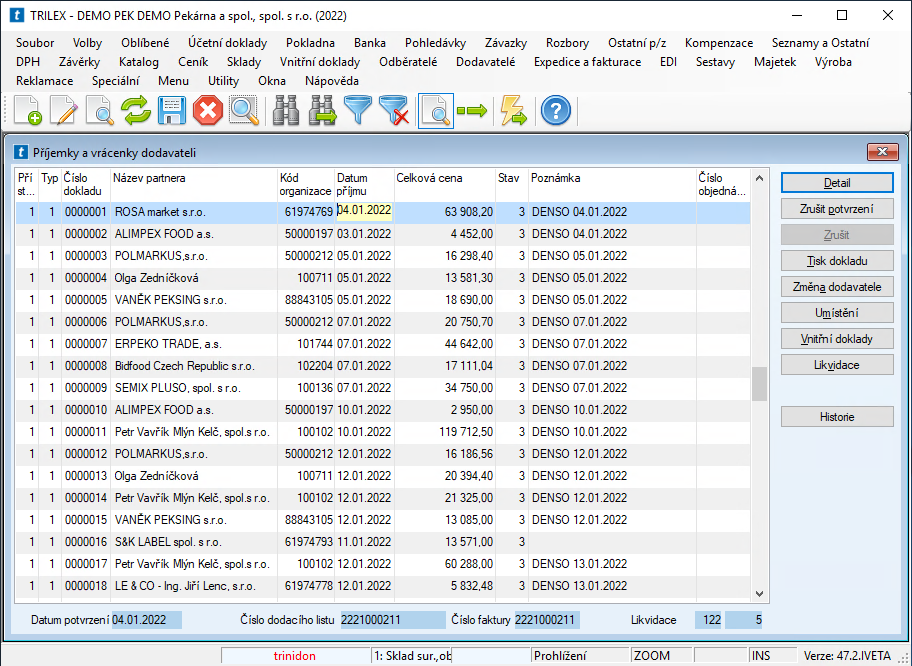Image resolution: width=912 pixels, height=666 pixels.
Task: Click the table scrollbar down arrow
Action: [x=759, y=593]
